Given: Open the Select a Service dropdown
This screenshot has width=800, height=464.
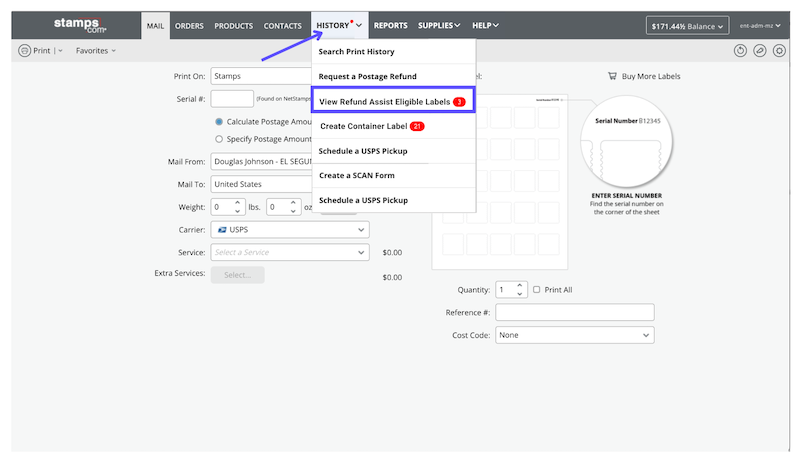Looking at the screenshot, I should click(x=290, y=252).
